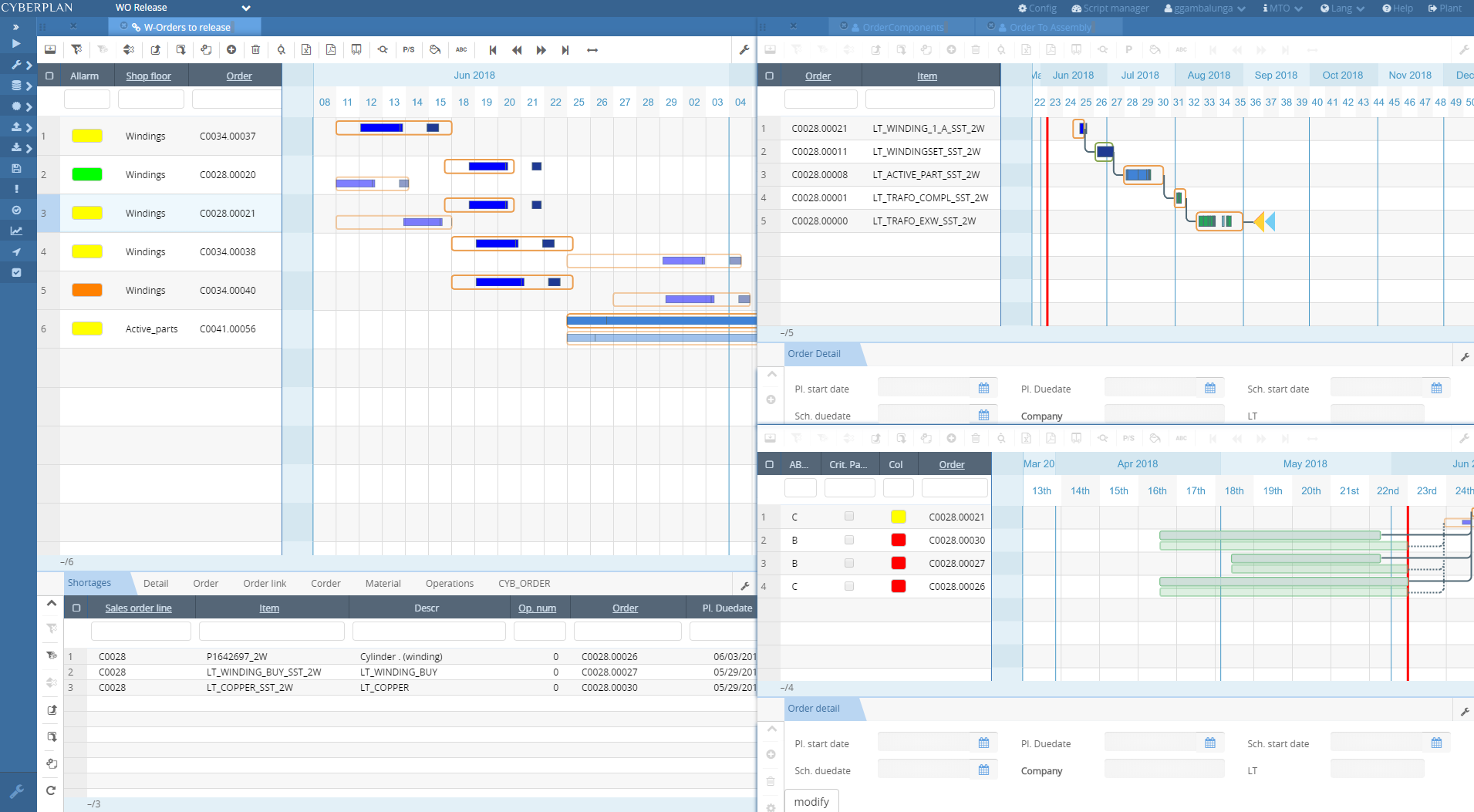Image resolution: width=1474 pixels, height=812 pixels.
Task: Click the save floppy icon in sidebar
Action: tap(16, 168)
